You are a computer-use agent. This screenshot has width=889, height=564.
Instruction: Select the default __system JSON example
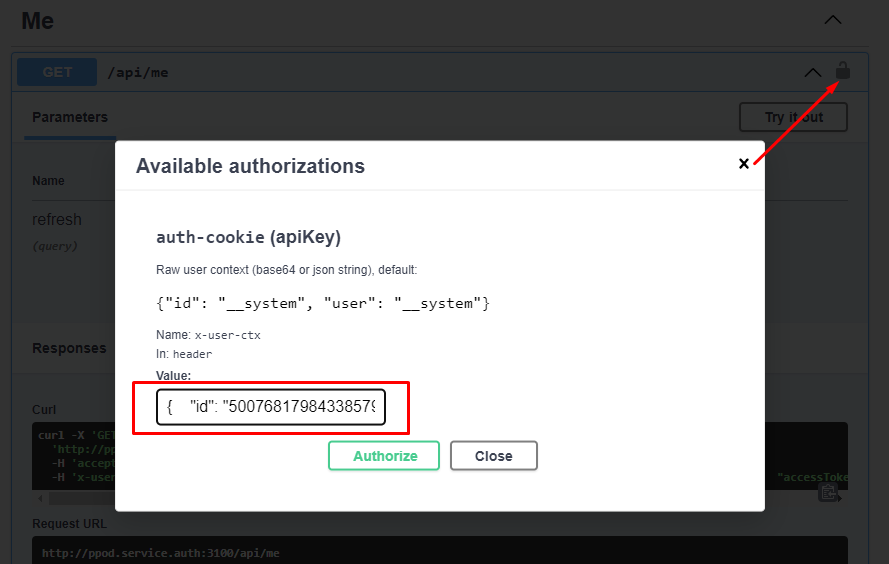pos(322,302)
